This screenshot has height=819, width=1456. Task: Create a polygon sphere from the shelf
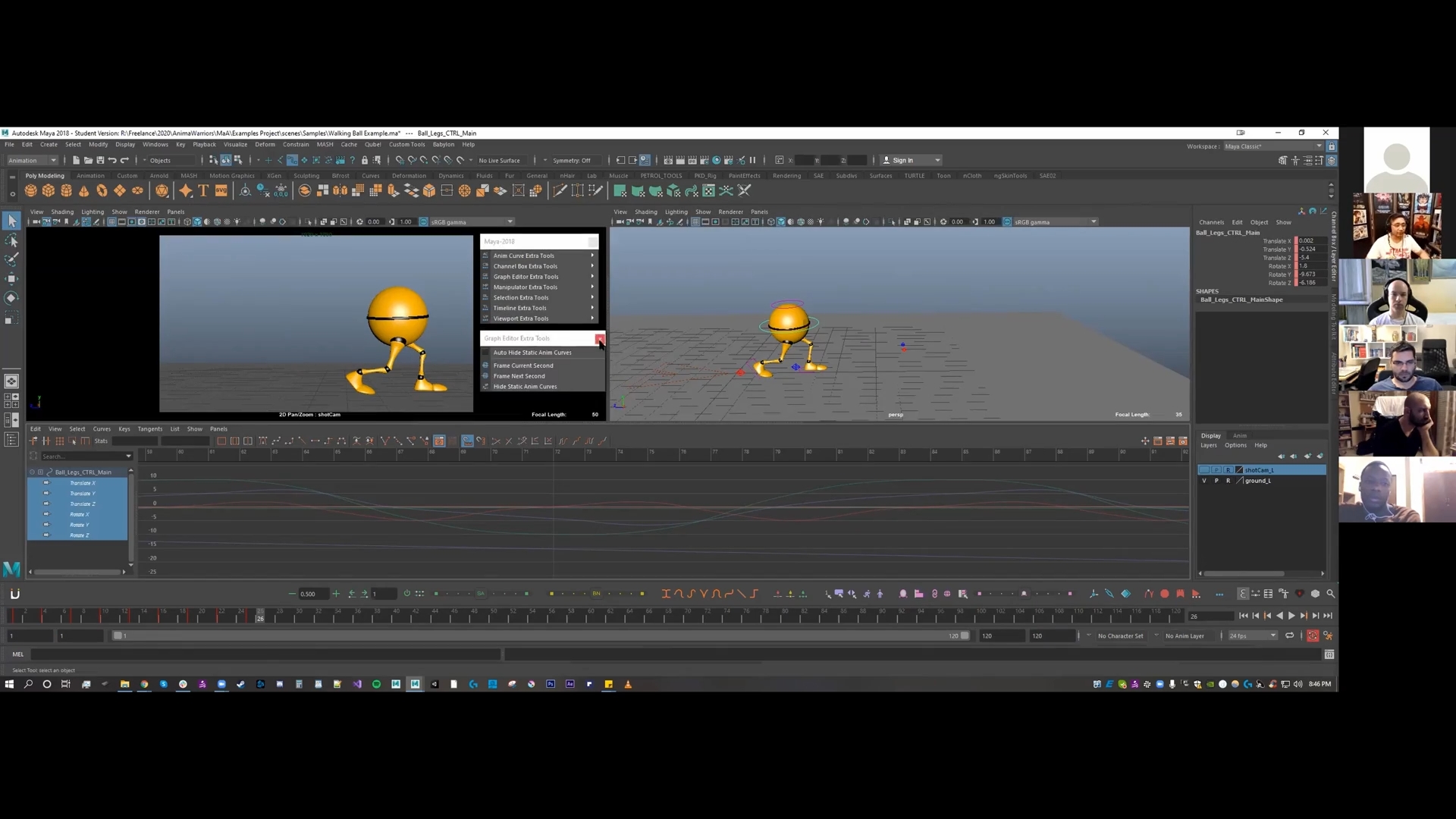point(31,191)
